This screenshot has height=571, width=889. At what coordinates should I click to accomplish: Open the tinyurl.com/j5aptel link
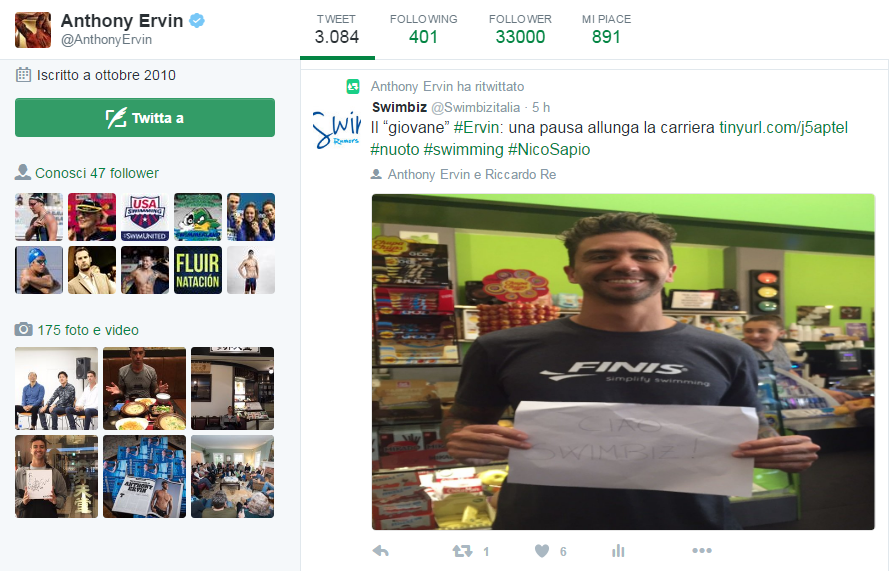pos(784,128)
